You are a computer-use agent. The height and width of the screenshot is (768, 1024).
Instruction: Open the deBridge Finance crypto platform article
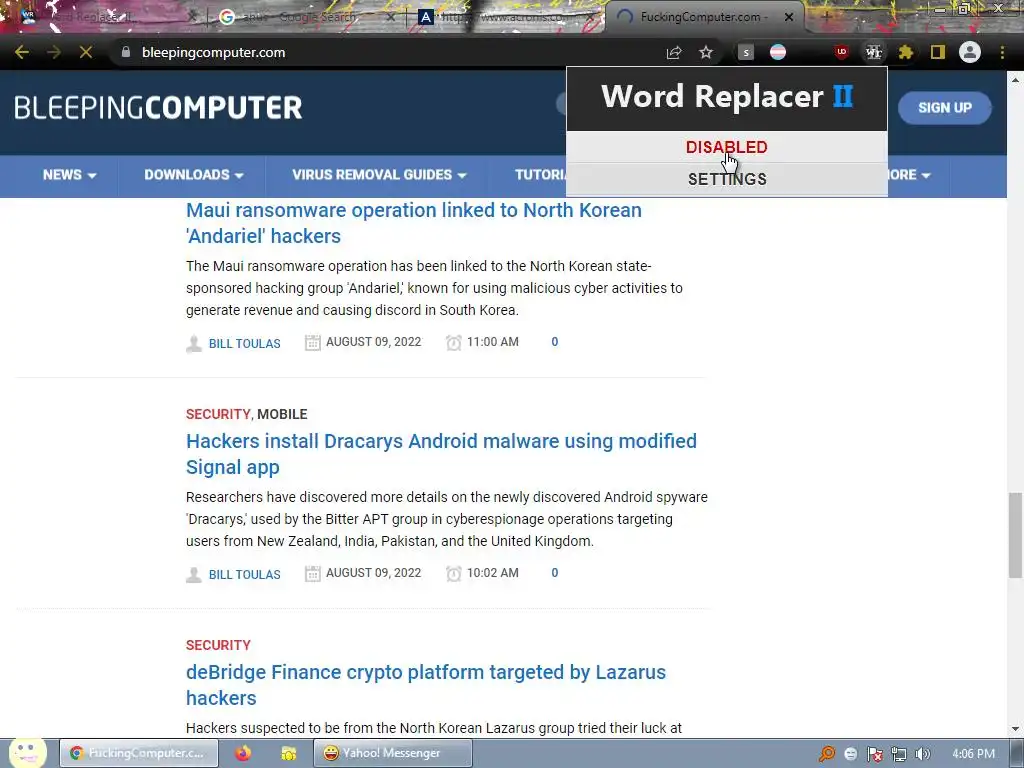[426, 684]
